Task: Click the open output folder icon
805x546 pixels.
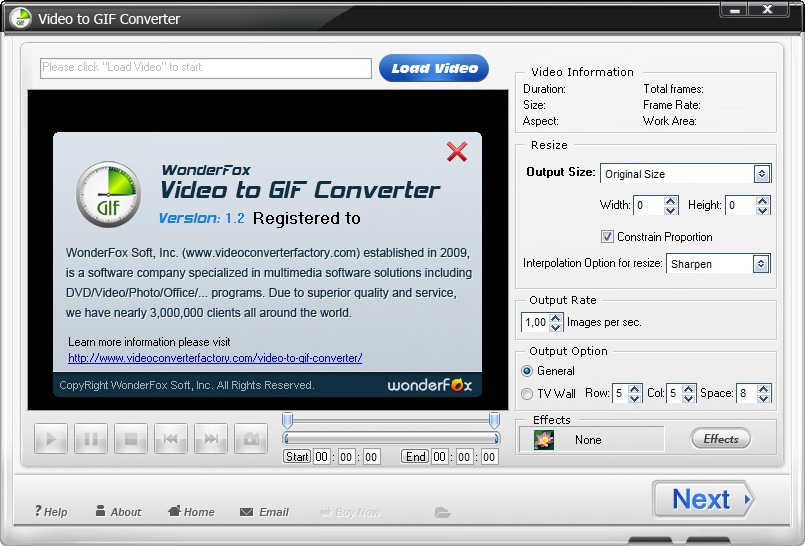Action: coord(442,512)
